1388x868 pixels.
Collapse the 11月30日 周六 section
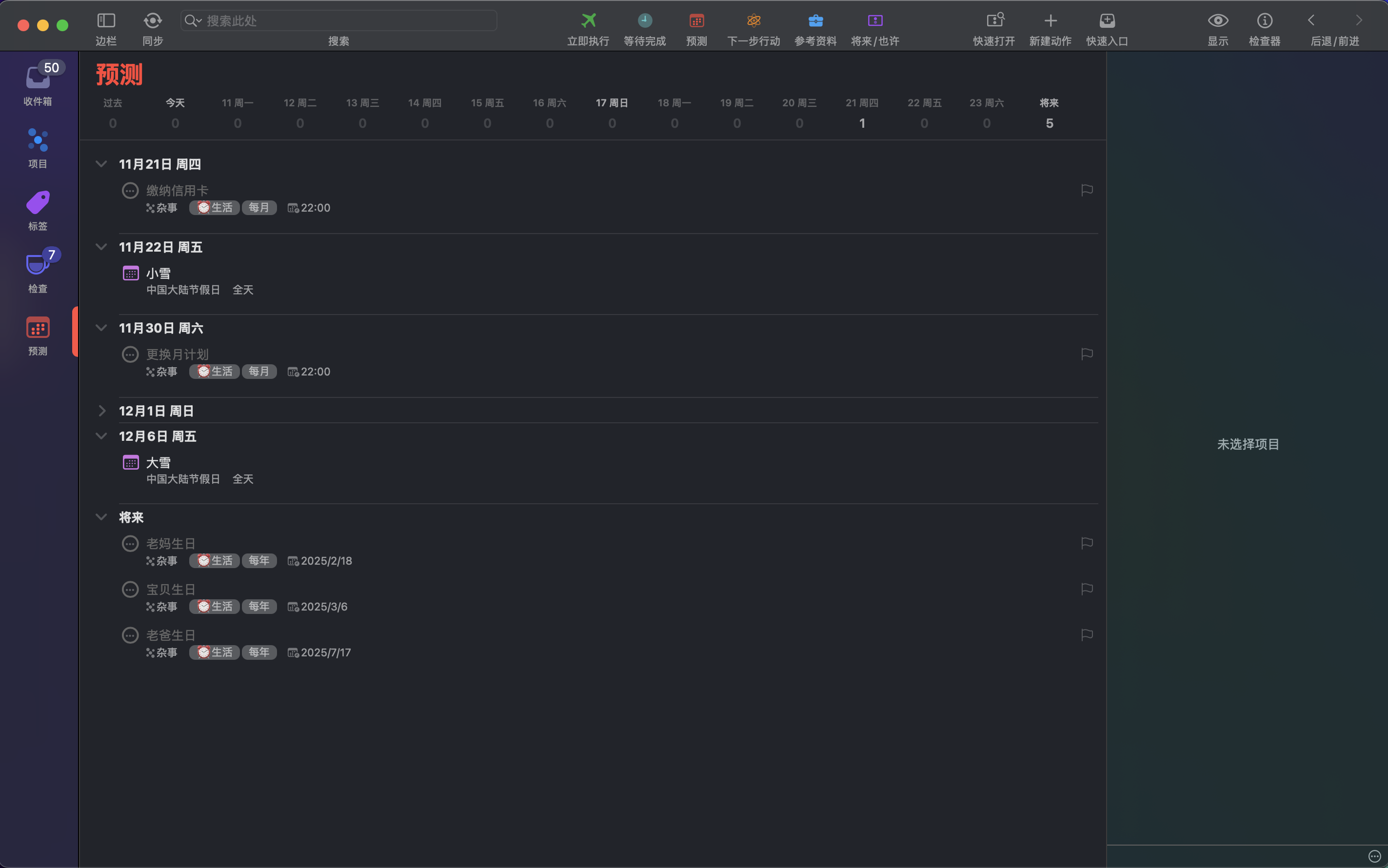[101, 328]
